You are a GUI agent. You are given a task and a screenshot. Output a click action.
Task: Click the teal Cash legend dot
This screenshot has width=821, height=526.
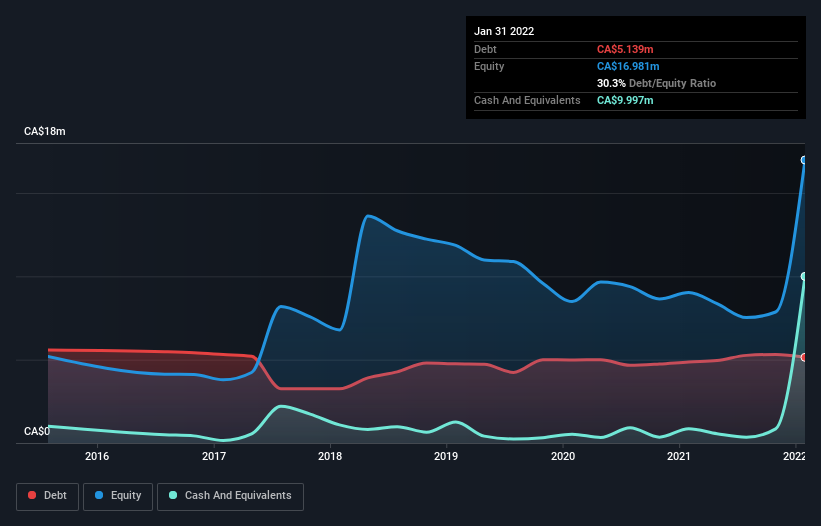pyautogui.click(x=173, y=495)
